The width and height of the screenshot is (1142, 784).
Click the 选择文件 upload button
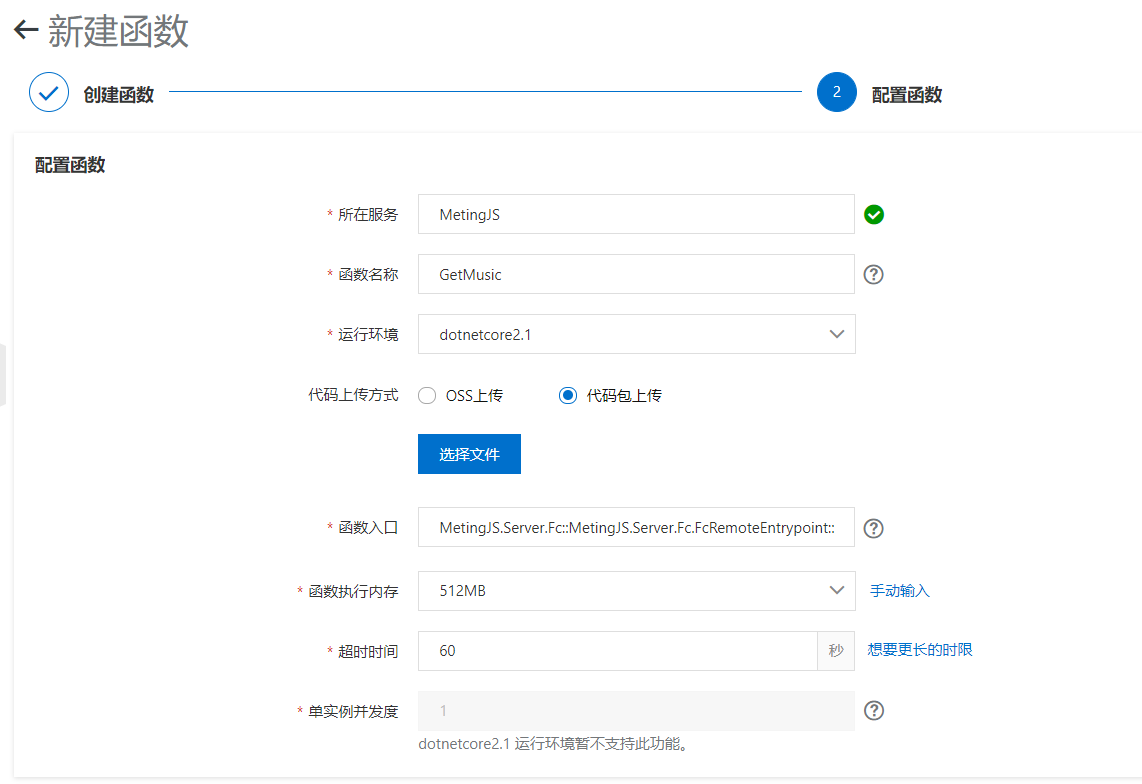(x=469, y=453)
